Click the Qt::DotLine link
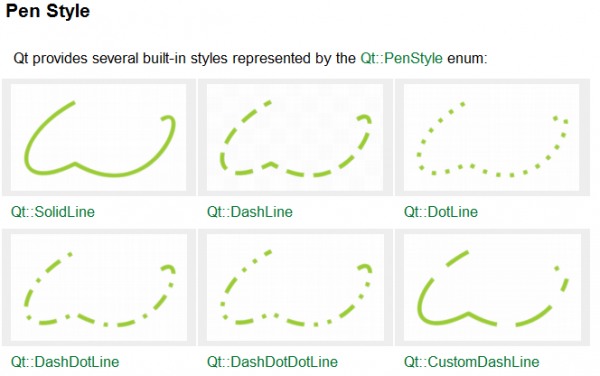 coord(441,212)
